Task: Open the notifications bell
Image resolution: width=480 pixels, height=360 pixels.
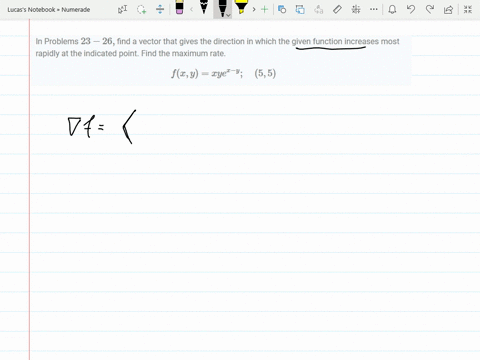Action: (x=392, y=9)
